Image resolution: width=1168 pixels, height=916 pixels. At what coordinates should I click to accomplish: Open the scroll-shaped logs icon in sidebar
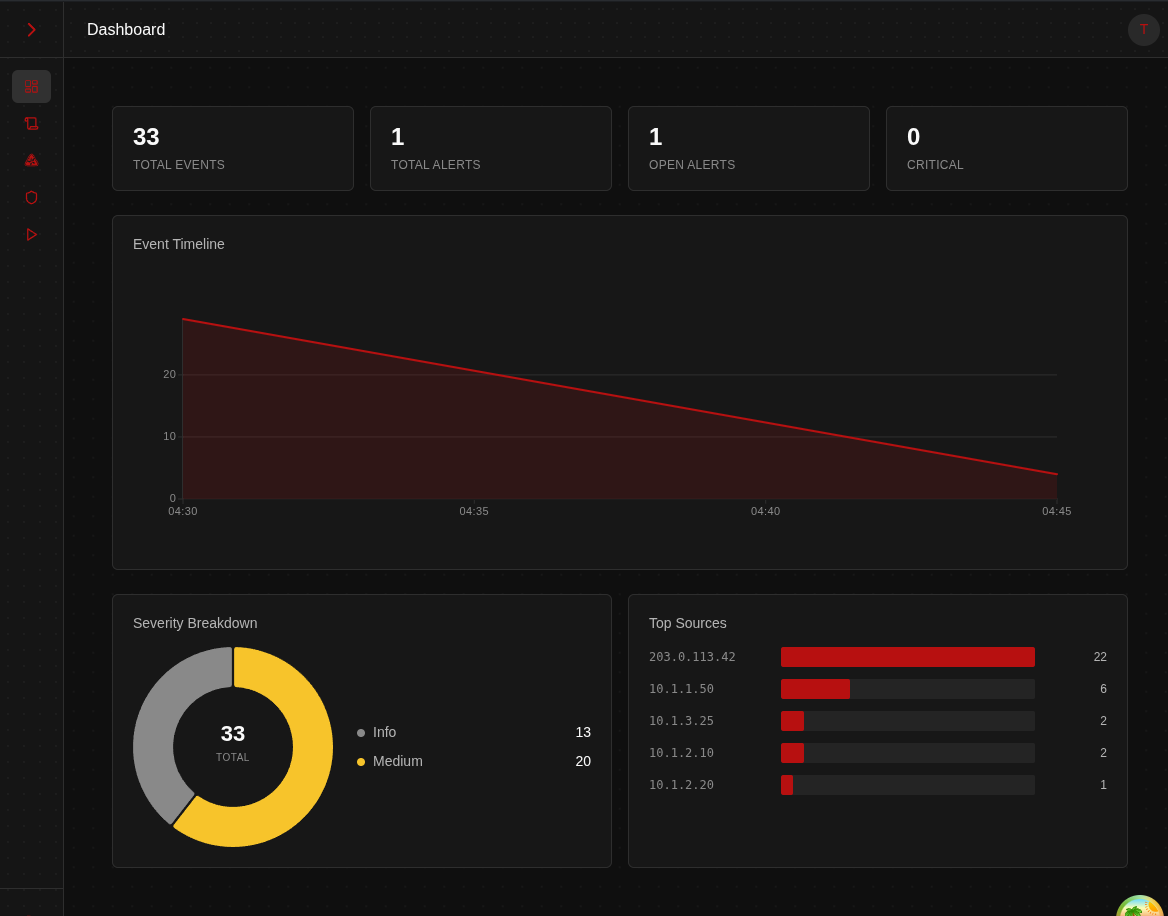coord(31,124)
